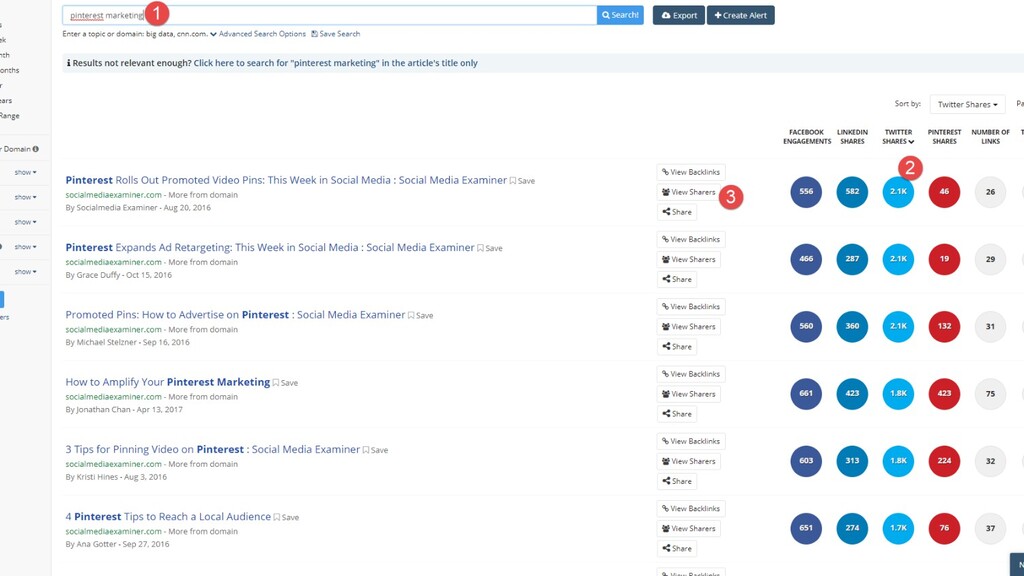Open 'How to Amplify Your Pinterest Marketing' article

[167, 382]
